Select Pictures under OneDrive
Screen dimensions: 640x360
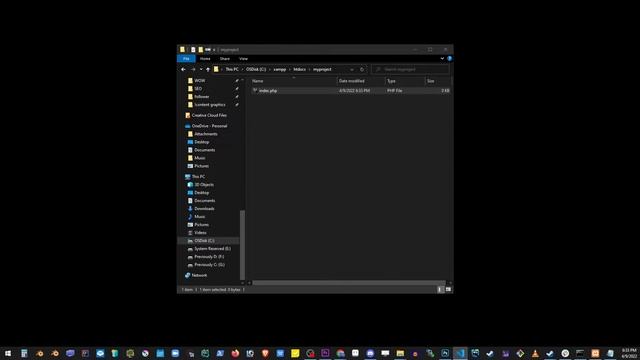[x=201, y=166]
